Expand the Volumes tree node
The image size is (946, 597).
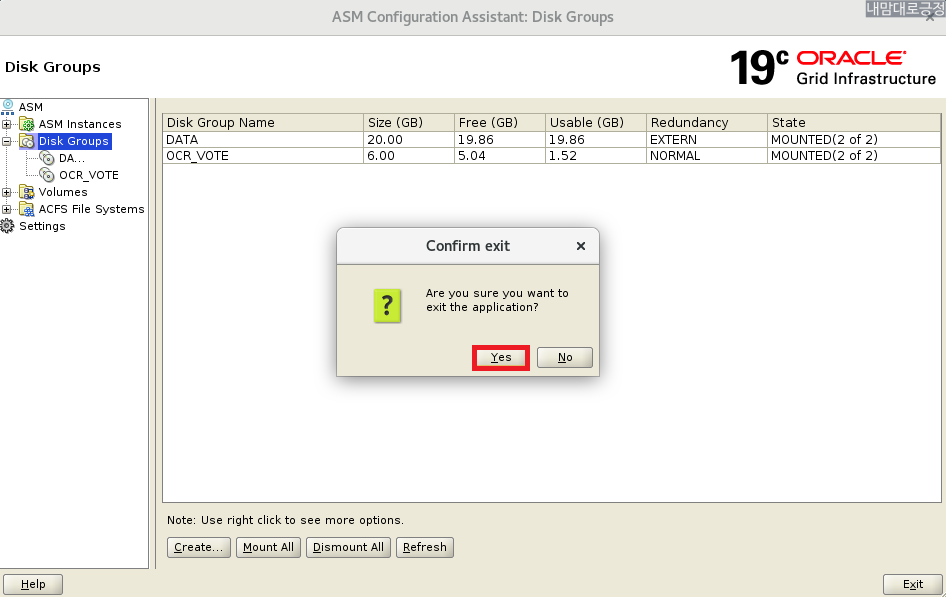pyautogui.click(x=7, y=192)
